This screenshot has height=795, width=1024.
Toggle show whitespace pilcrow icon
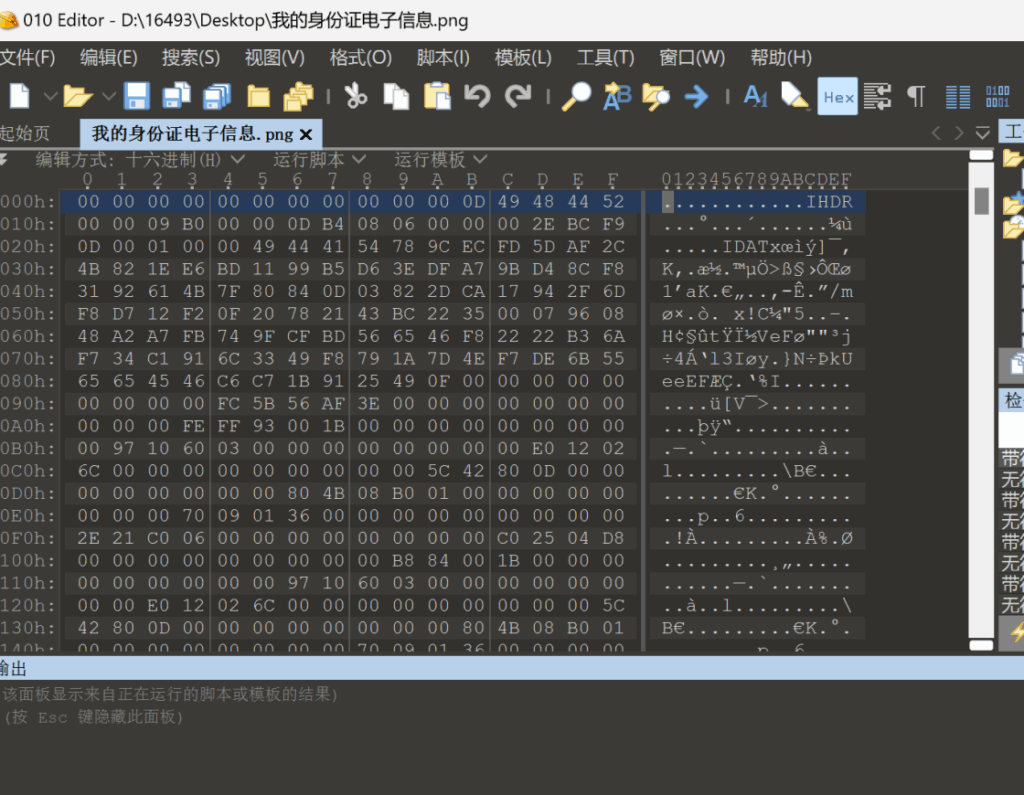pos(915,96)
